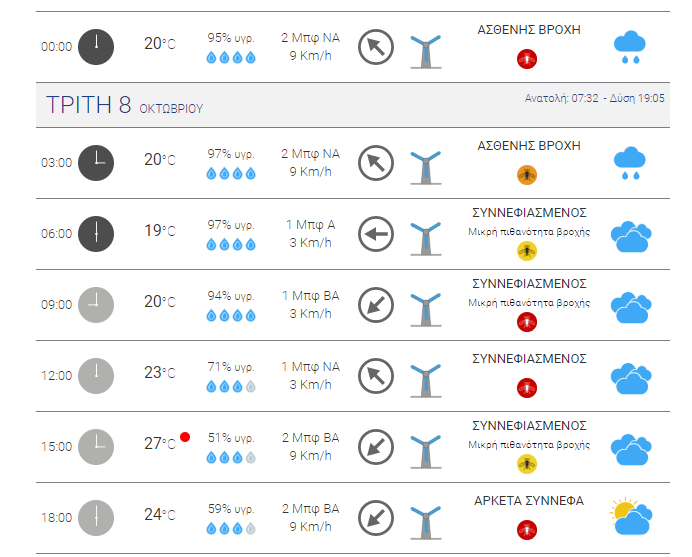Click the 23°C temperature at 12:00
692x557 pixels.
click(159, 373)
